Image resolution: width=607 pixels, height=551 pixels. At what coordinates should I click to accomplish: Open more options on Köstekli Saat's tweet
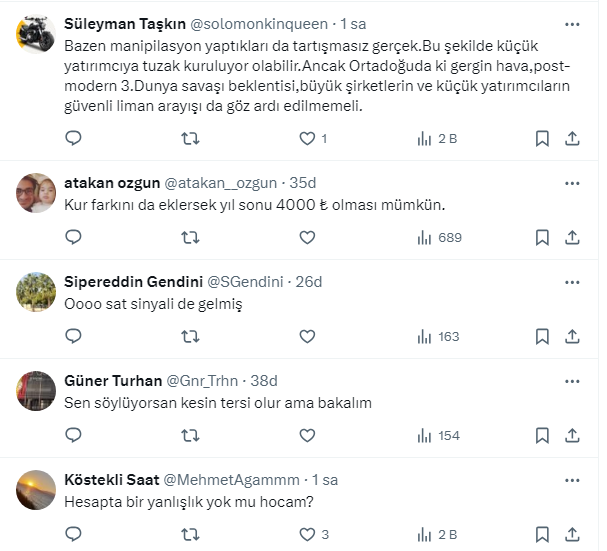click(572, 479)
